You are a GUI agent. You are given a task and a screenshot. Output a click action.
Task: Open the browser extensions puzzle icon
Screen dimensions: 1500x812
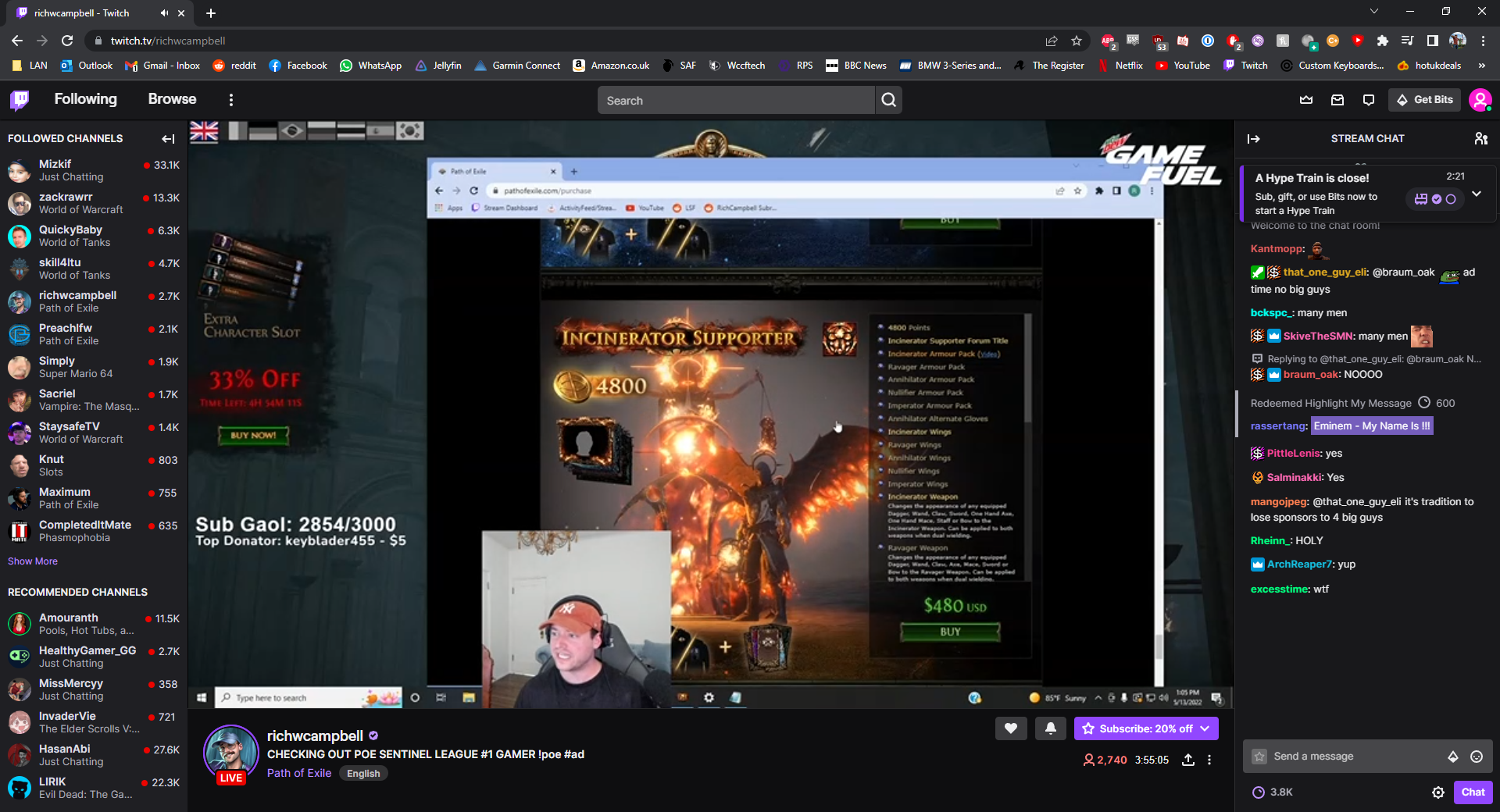click(x=1382, y=41)
